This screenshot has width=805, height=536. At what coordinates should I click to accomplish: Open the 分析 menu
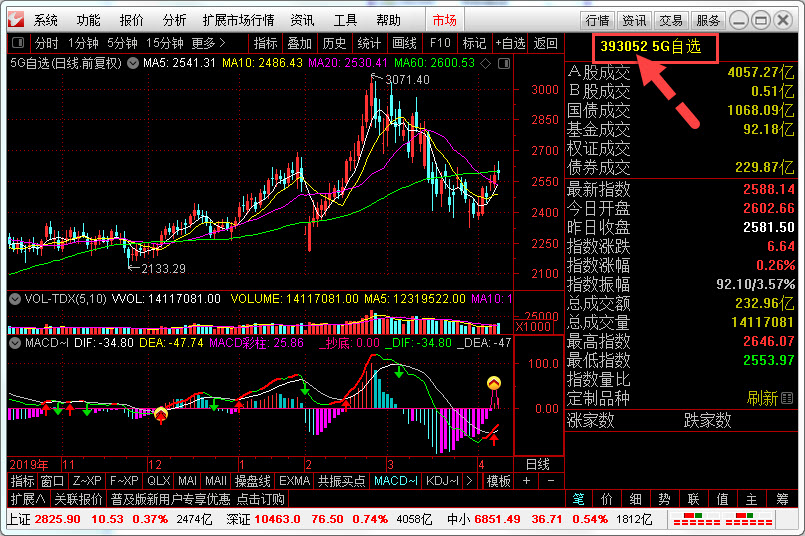tap(174, 21)
